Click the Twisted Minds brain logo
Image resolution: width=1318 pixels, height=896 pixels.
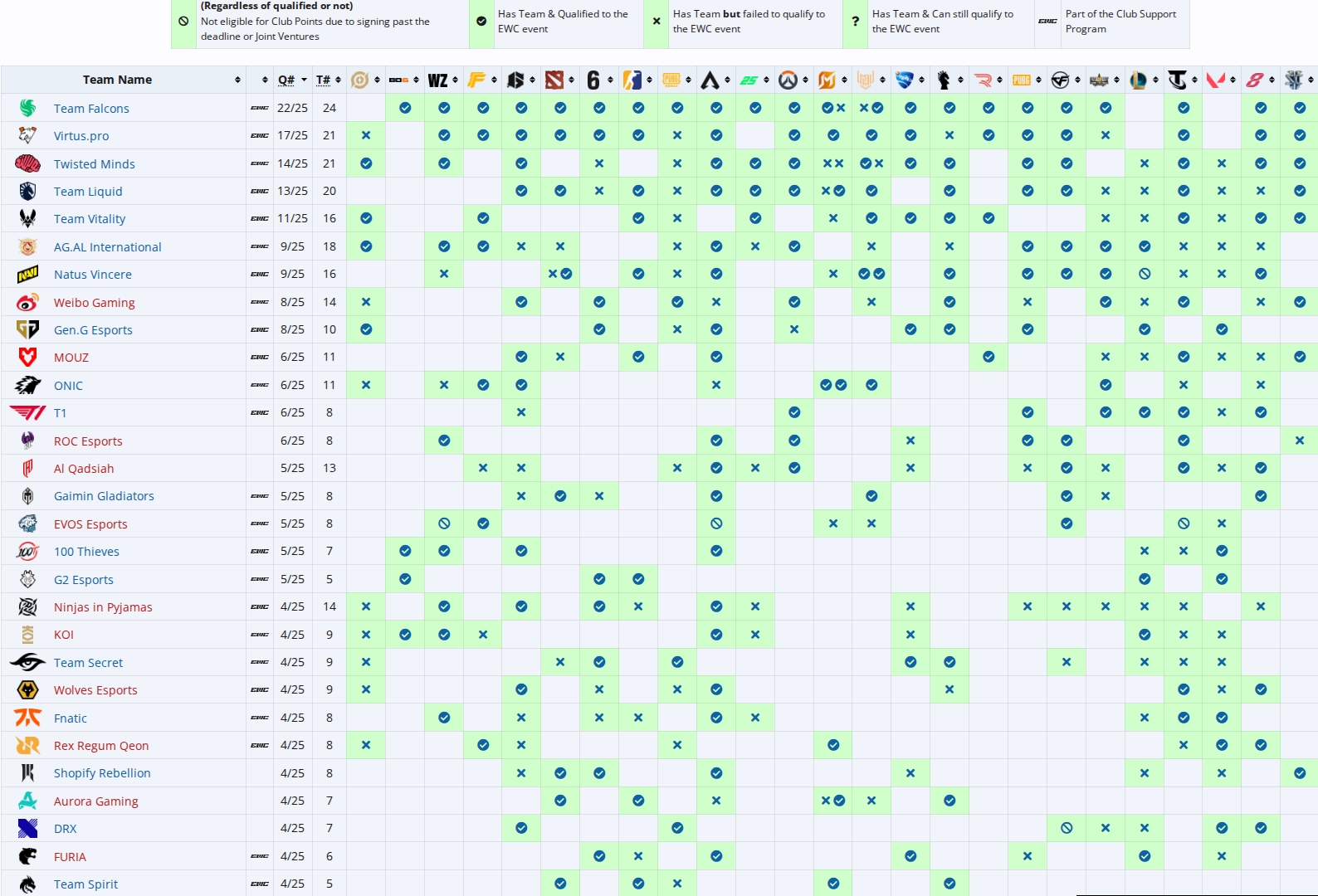point(27,163)
